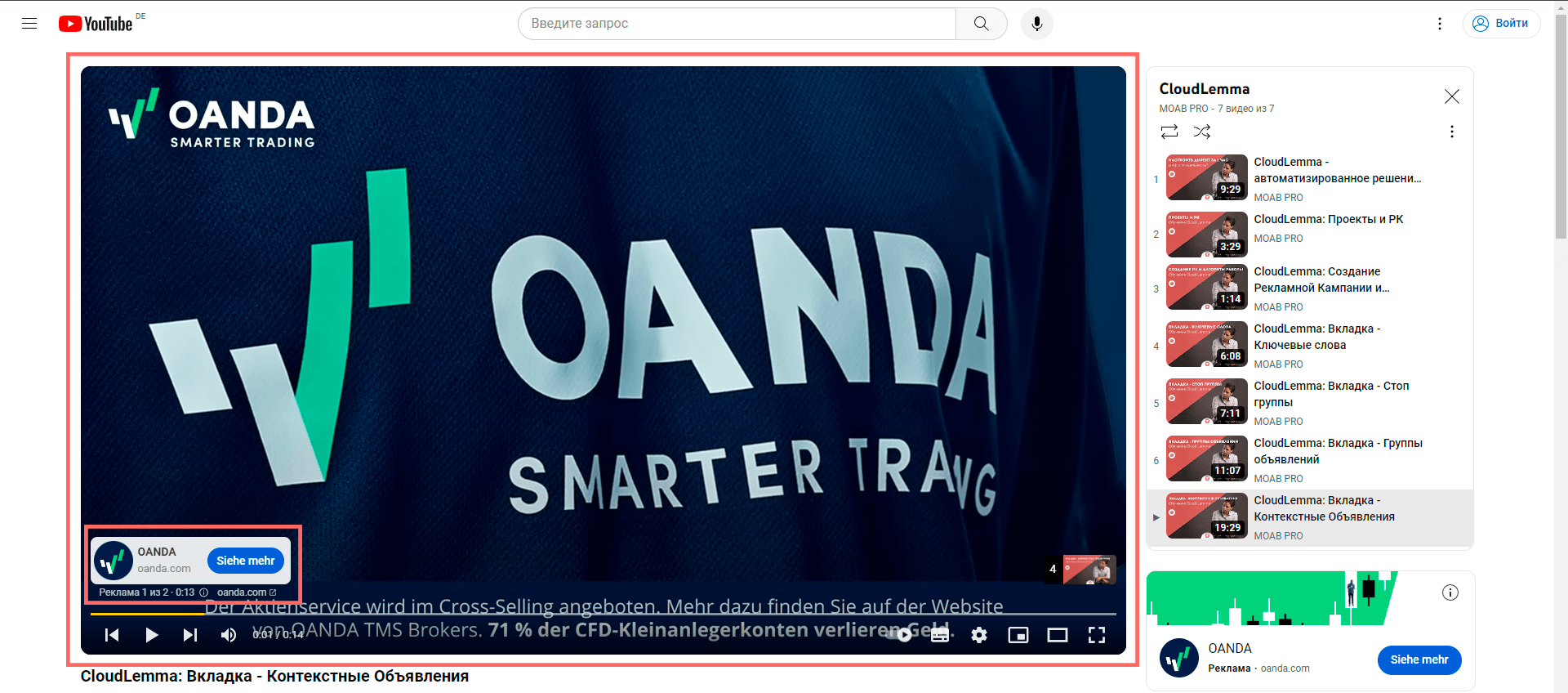Click the OANDA logo in the overlay card
Viewport: 1568px width, 693px height.
click(114, 561)
